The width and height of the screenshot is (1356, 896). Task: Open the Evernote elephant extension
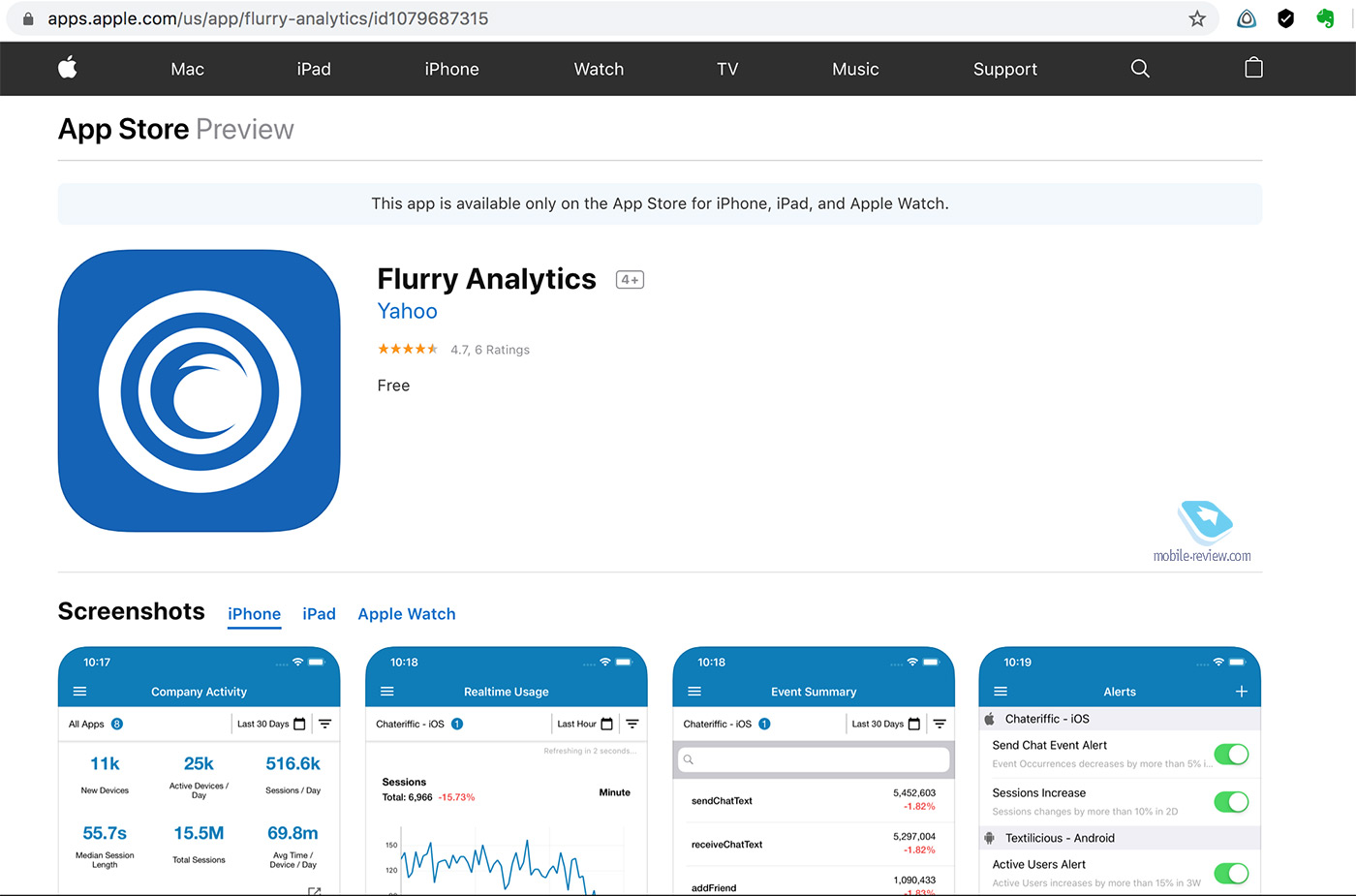point(1325,18)
